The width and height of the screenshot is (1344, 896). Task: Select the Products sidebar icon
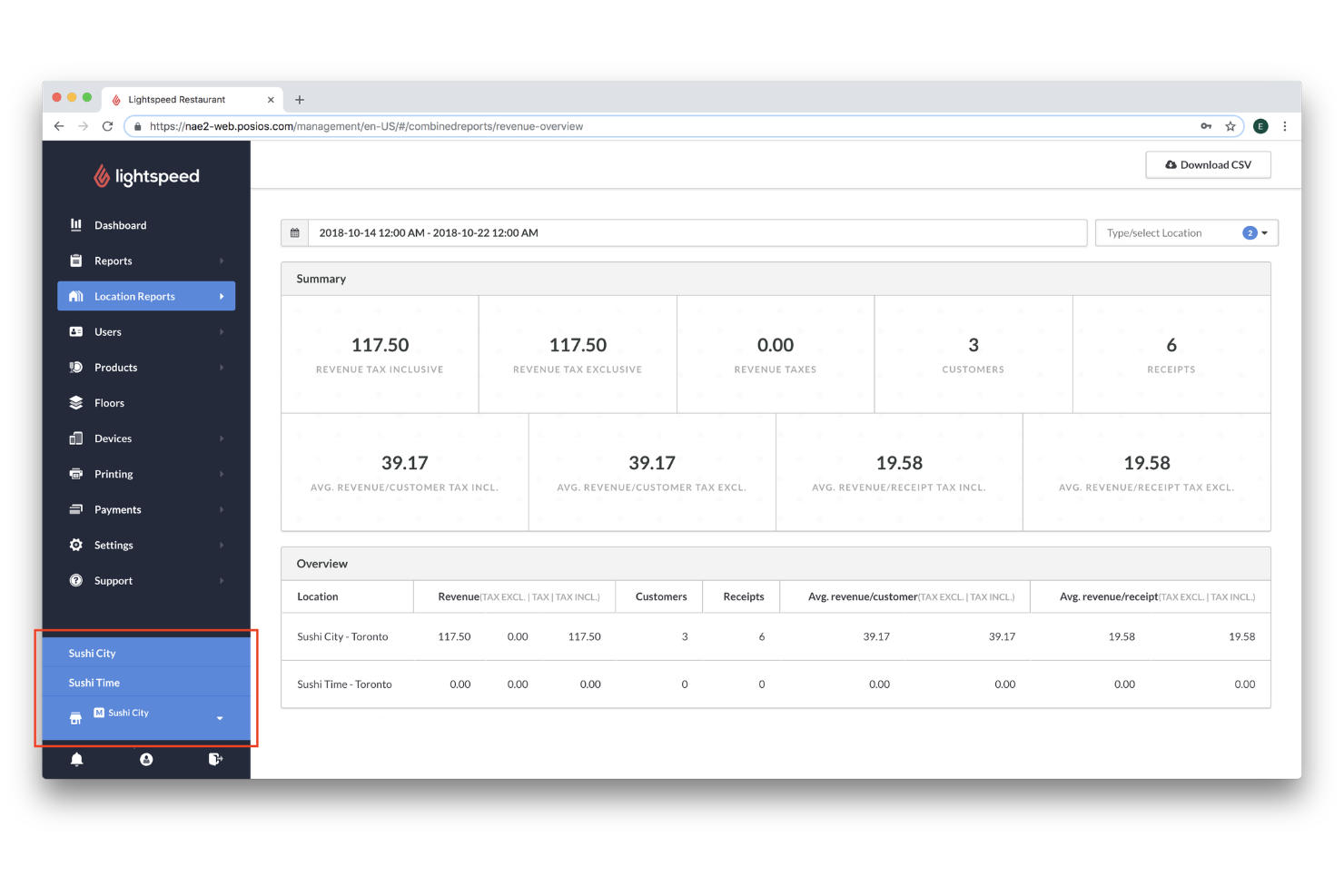(77, 367)
